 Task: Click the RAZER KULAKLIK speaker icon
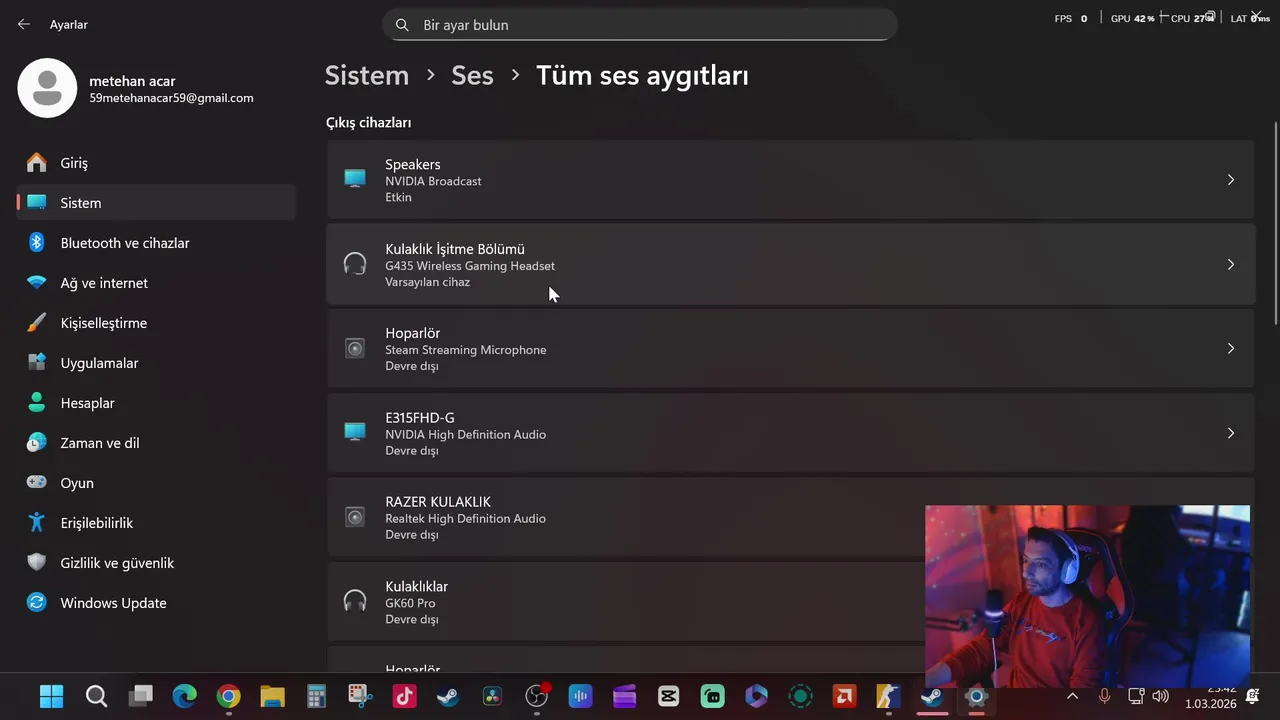[x=355, y=517]
